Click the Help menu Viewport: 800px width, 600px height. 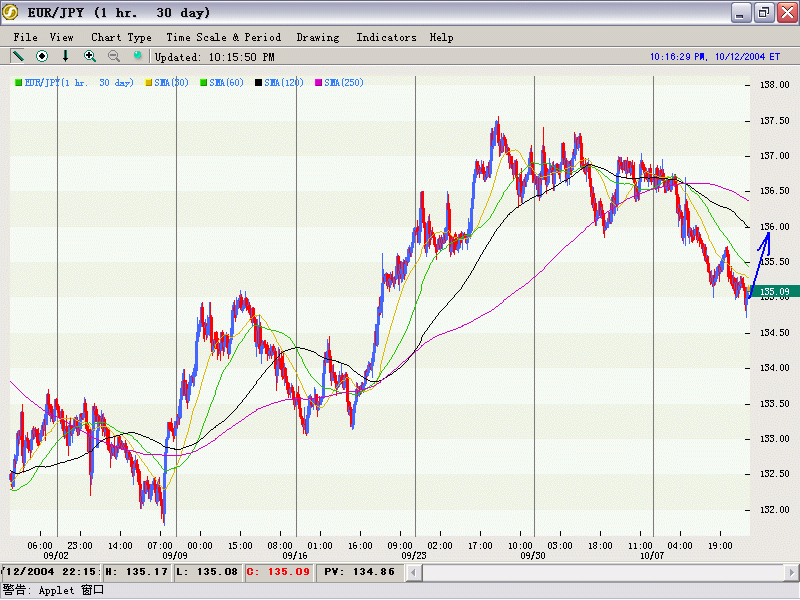[441, 37]
